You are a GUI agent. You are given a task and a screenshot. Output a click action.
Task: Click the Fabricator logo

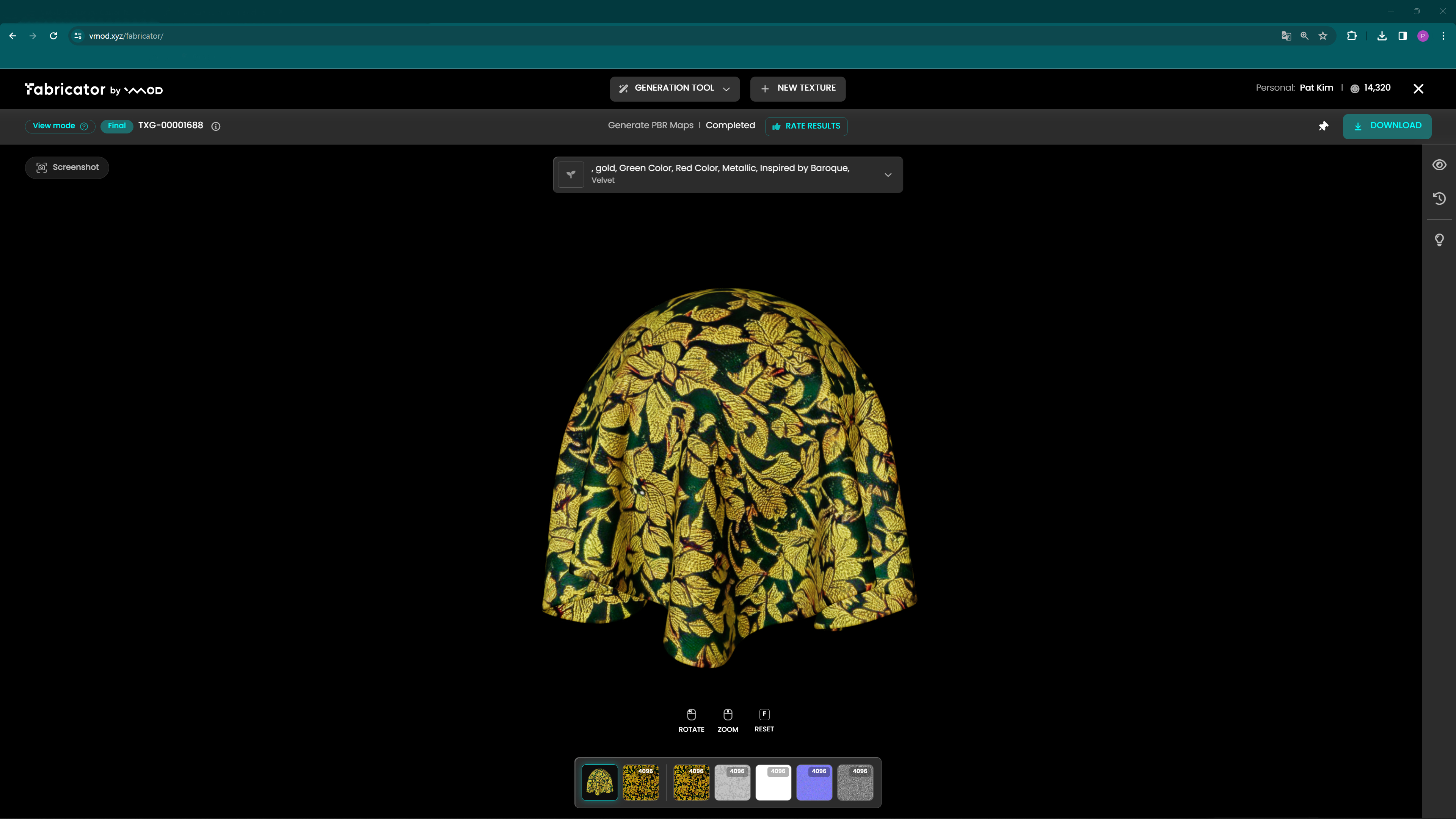click(x=65, y=89)
